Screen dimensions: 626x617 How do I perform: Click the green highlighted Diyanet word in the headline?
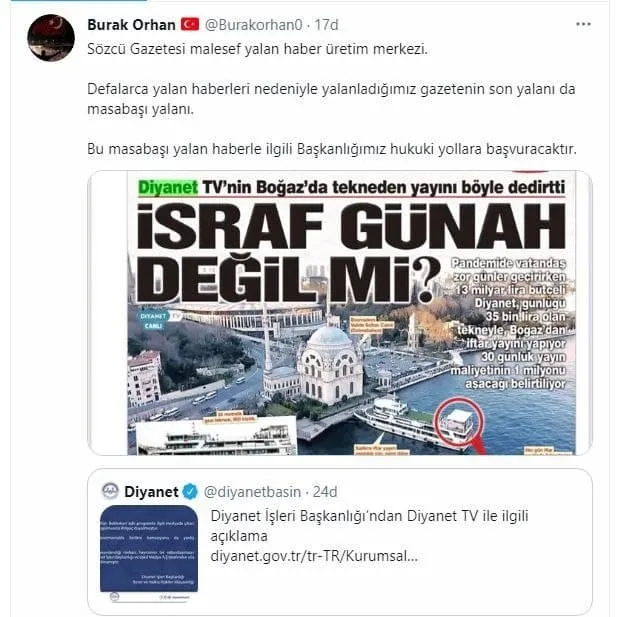pyautogui.click(x=168, y=187)
